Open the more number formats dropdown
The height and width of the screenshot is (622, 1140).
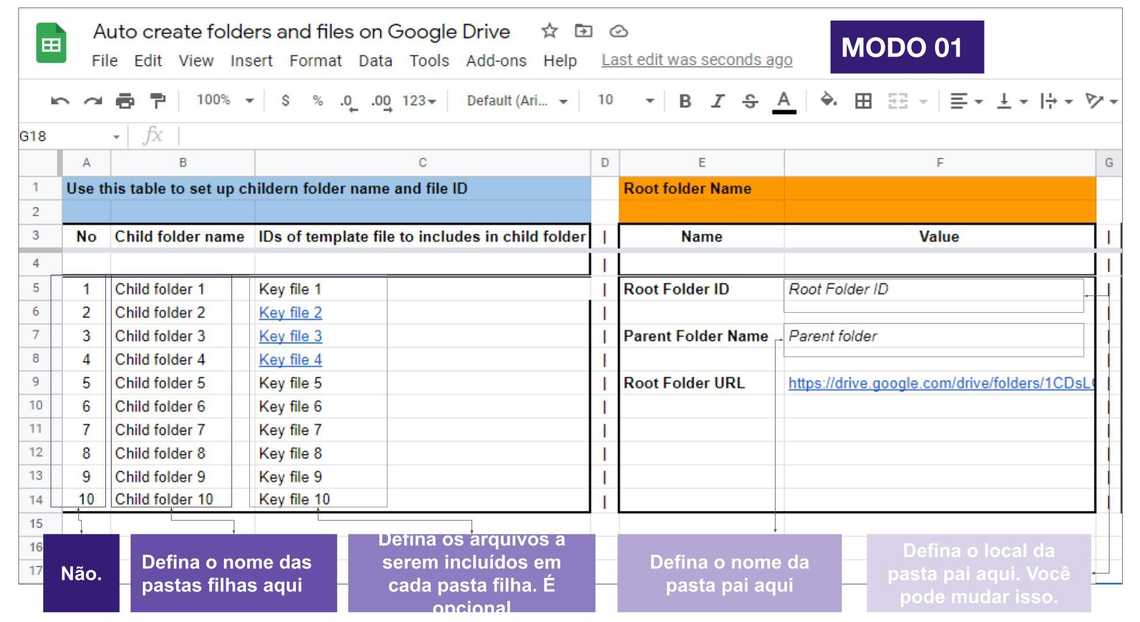click(x=420, y=101)
